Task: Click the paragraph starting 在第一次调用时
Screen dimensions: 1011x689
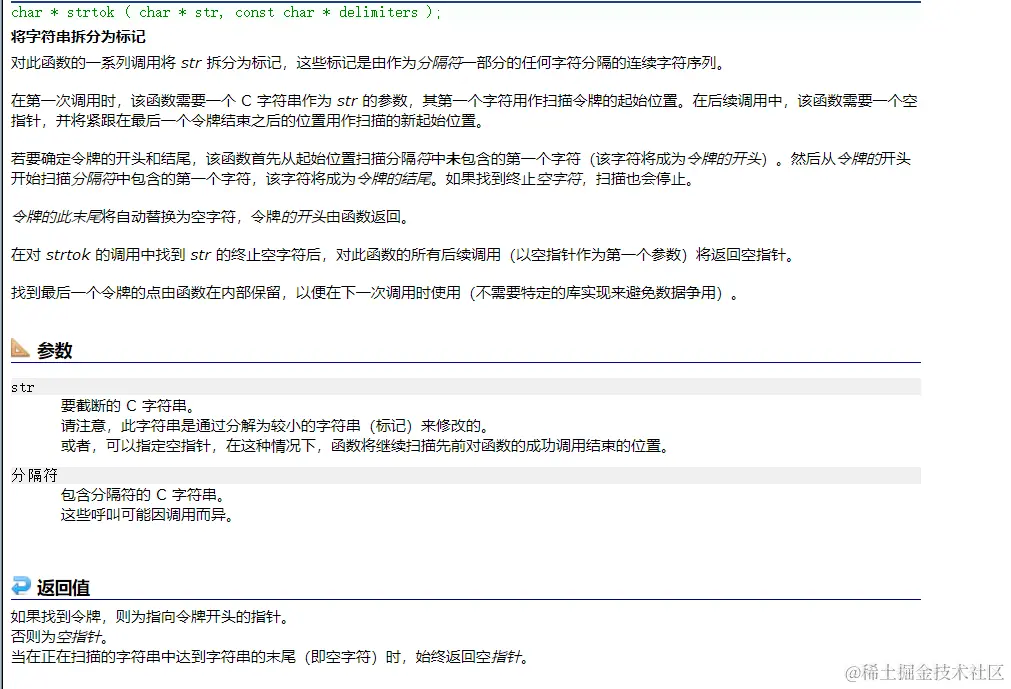Action: [464, 111]
